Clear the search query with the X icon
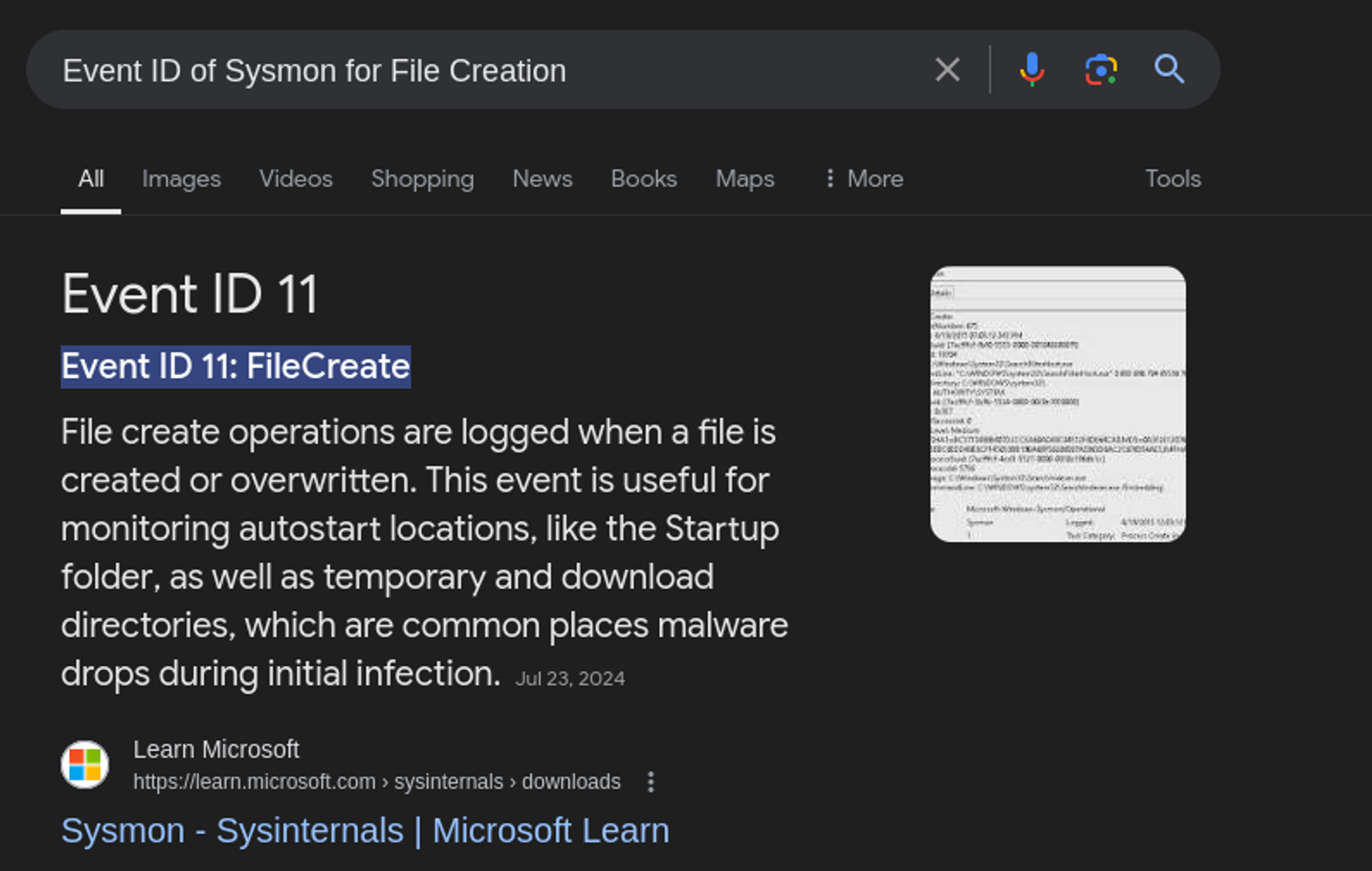Viewport: 1372px width, 871px height. pos(947,70)
